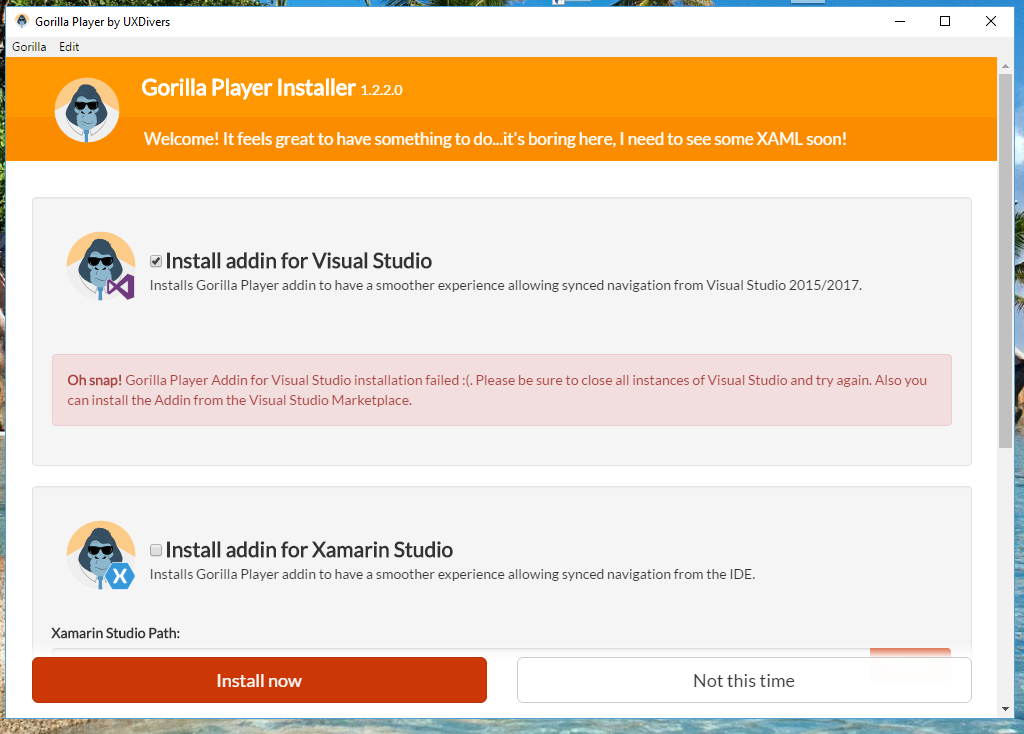This screenshot has width=1024, height=734.
Task: Minimize the Gorilla Player window
Action: point(900,21)
